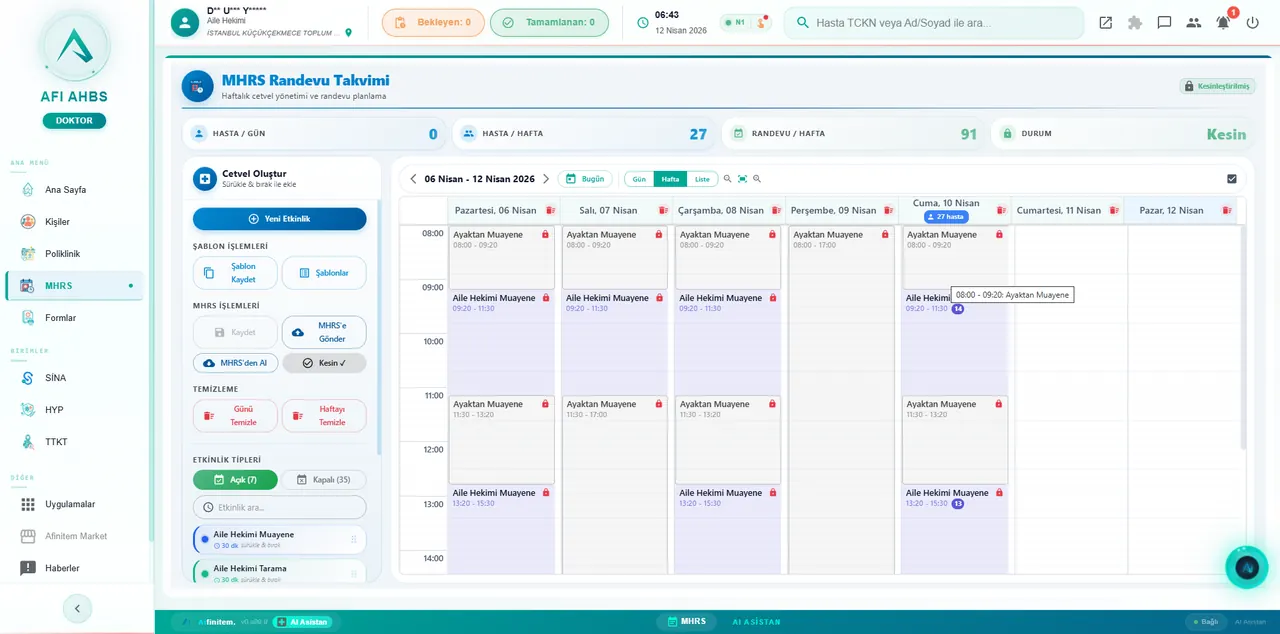Click the zoom-out magnifier in calendar toolbar
Screen dimensions: 1280x634
pyautogui.click(x=728, y=179)
